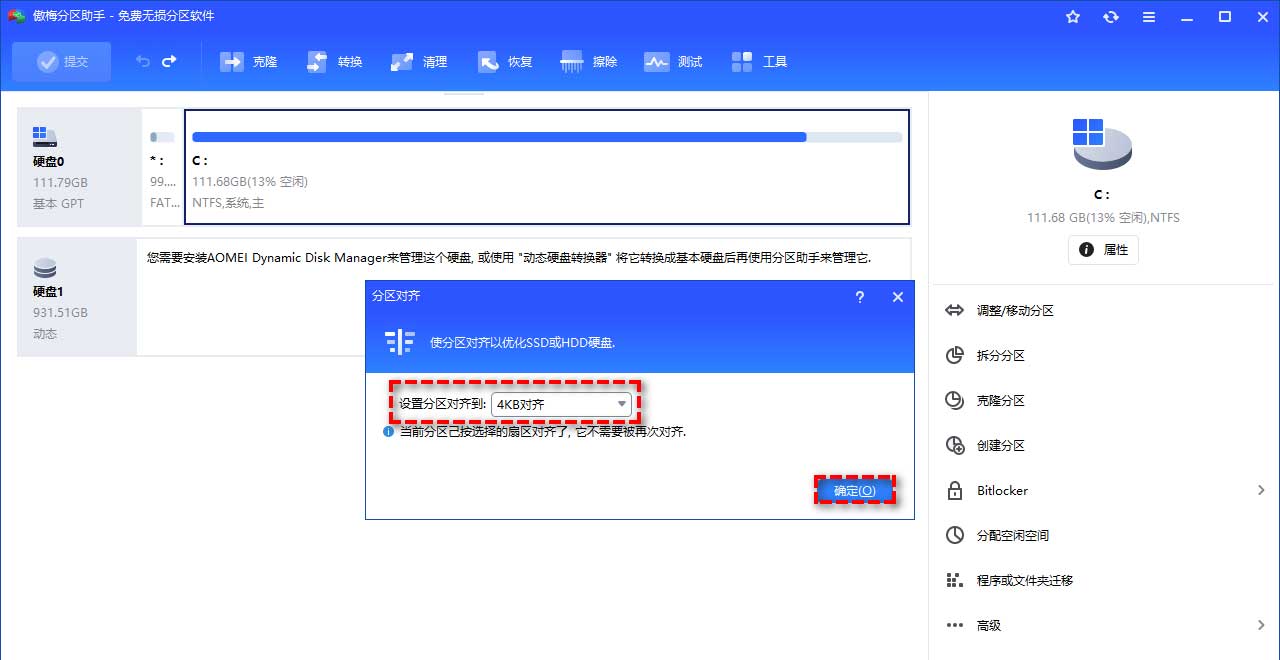Click the 克隆分区 icon
The height and width of the screenshot is (660, 1280).
(955, 401)
